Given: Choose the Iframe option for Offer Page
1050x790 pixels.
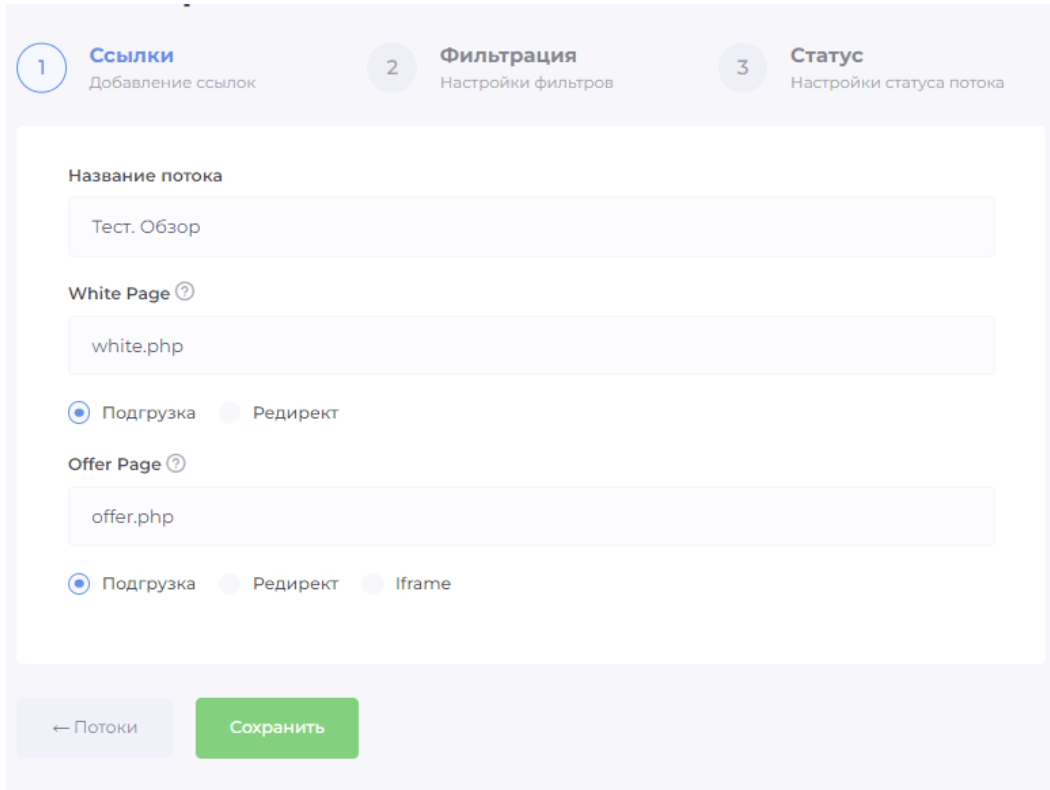Looking at the screenshot, I should 373,584.
